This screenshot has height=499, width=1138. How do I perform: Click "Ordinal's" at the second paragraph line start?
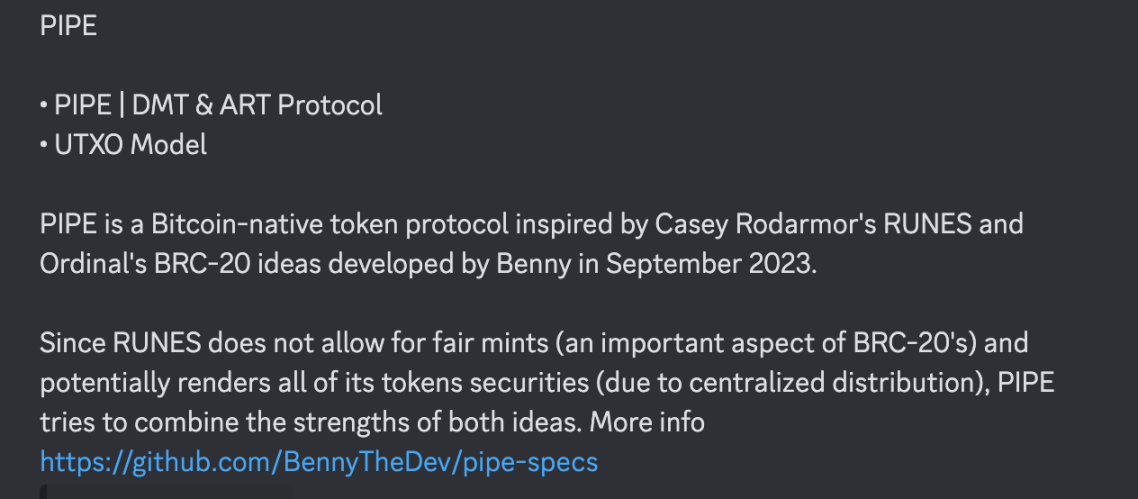[95, 263]
